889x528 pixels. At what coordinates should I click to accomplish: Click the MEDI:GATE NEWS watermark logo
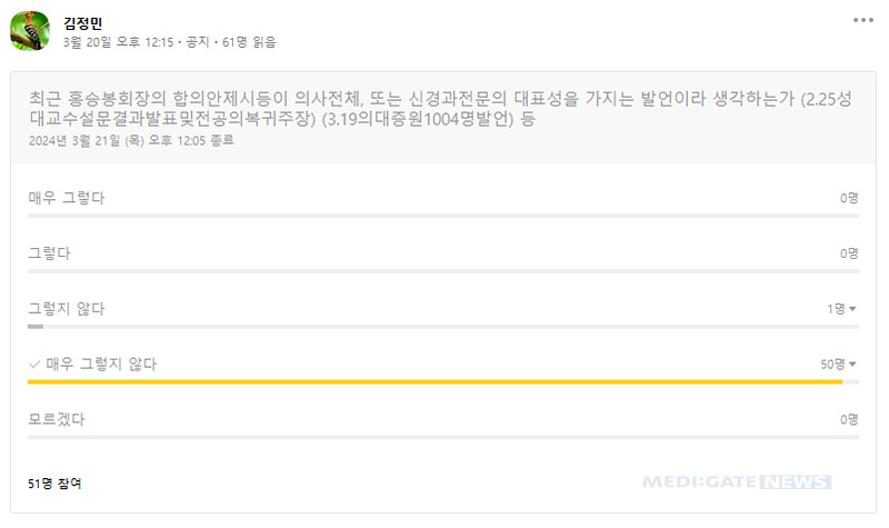[x=737, y=482]
